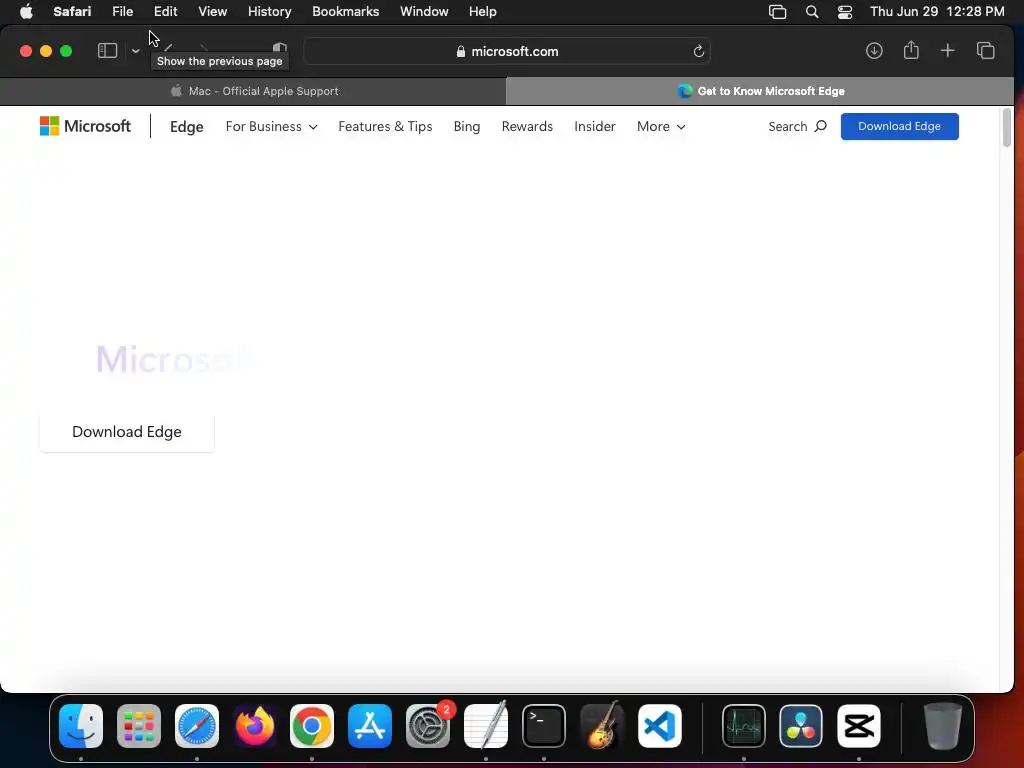
Task: Open Features & Tips link
Action: click(385, 127)
